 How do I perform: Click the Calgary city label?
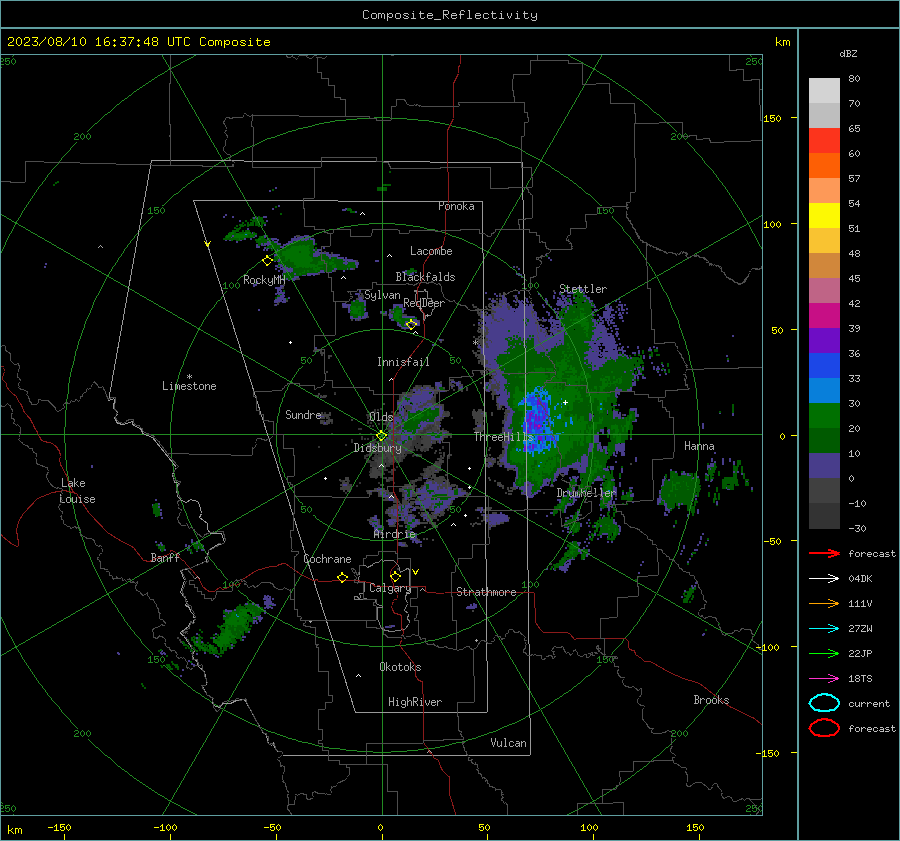[x=390, y=588]
